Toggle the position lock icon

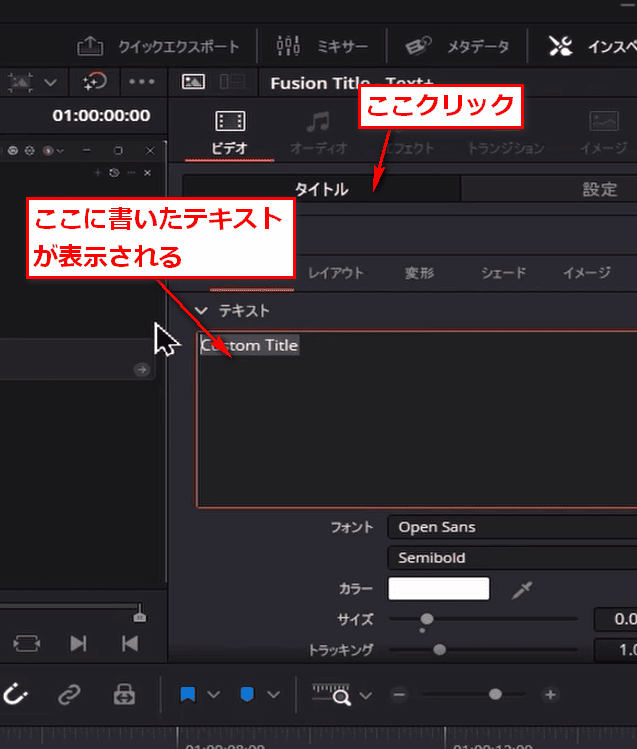[124, 694]
